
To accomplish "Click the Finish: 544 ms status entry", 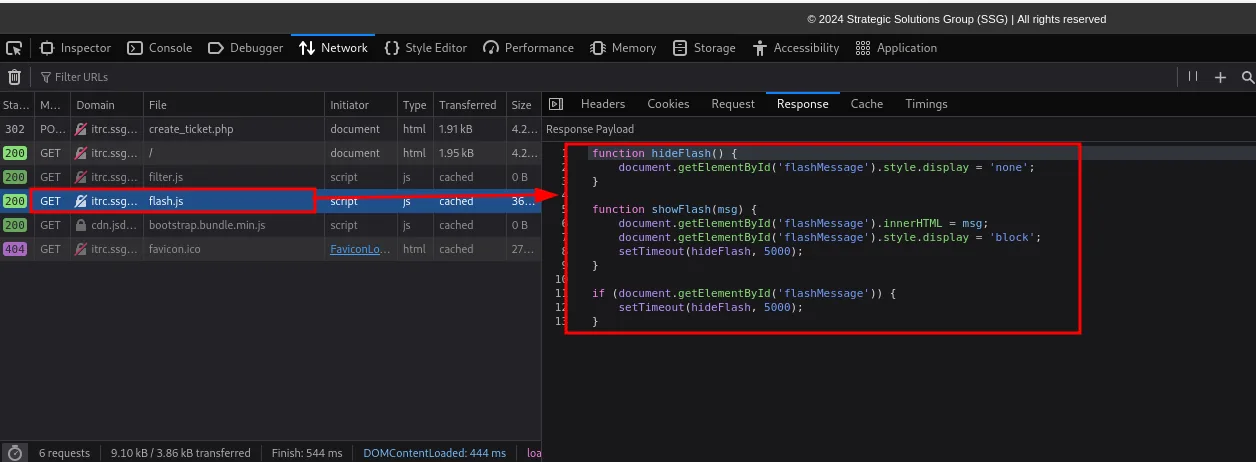I will tap(307, 453).
